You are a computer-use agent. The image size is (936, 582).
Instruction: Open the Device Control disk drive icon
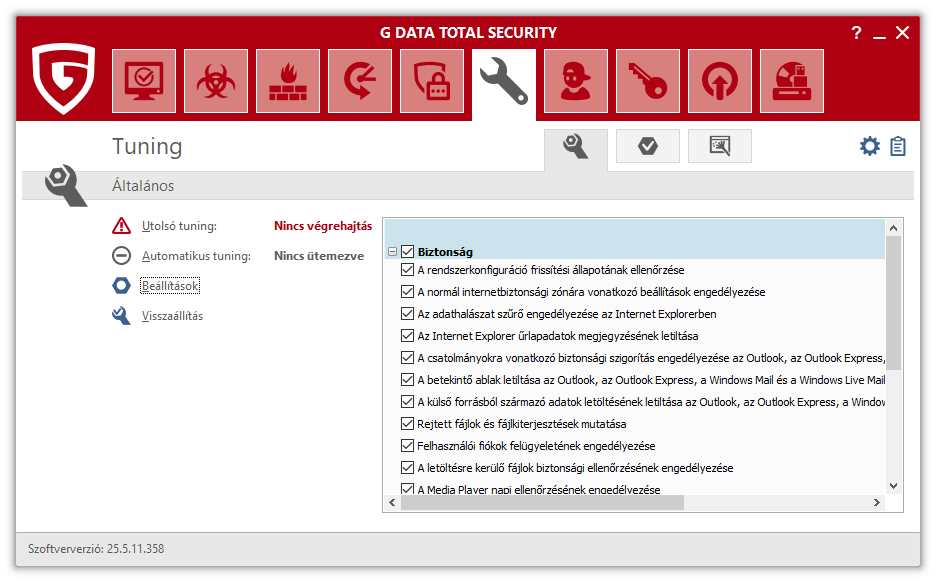(x=792, y=81)
